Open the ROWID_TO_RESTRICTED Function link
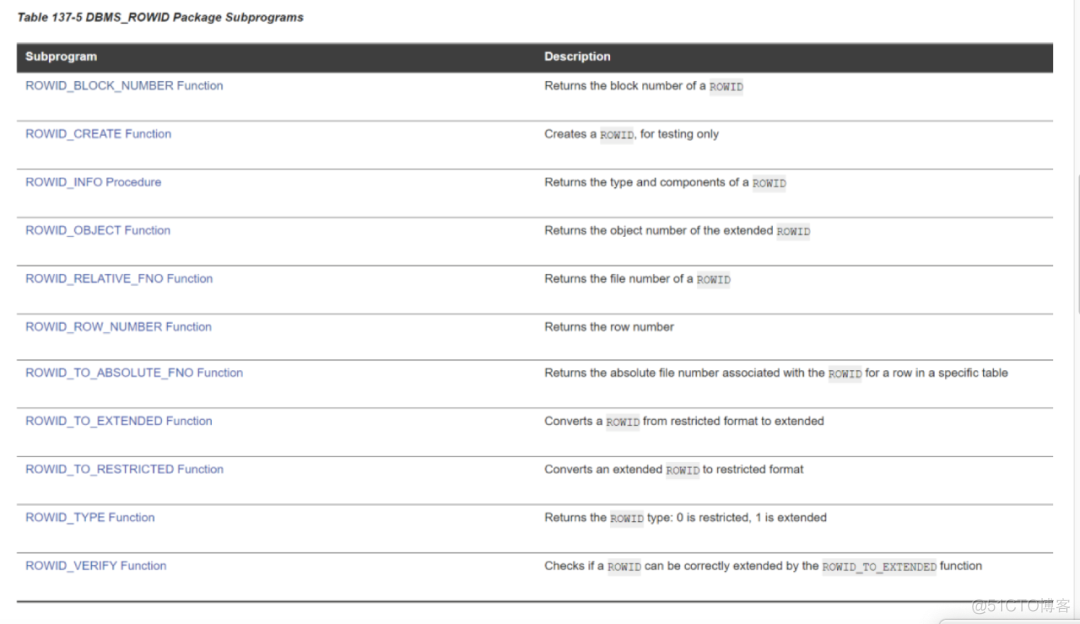Viewport: 1080px width, 624px height. (x=124, y=468)
